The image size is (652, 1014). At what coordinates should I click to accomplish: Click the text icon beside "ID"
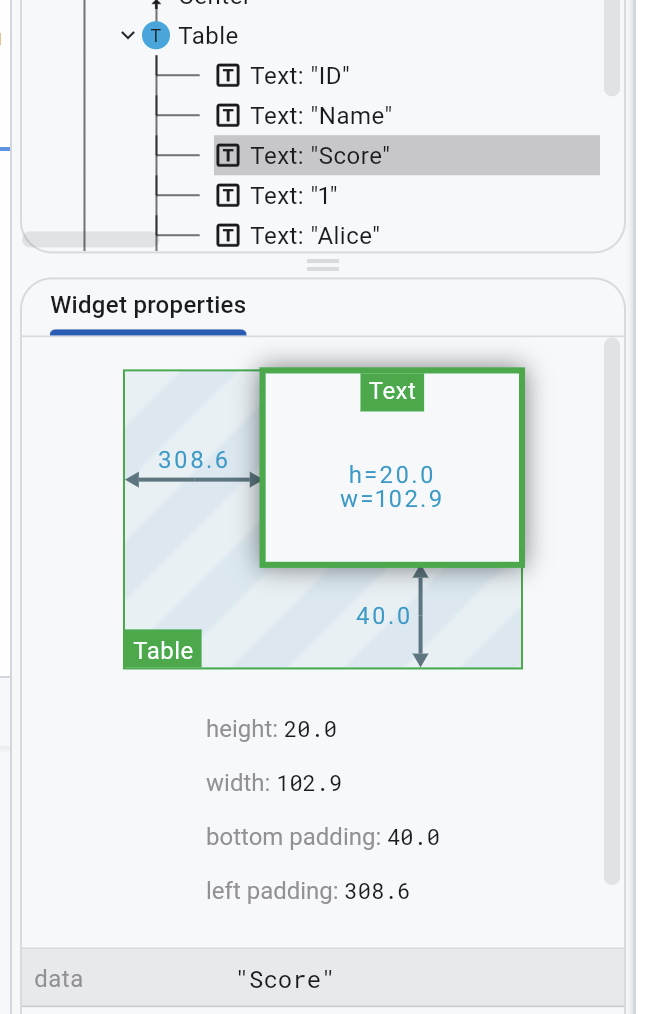pyautogui.click(x=228, y=76)
